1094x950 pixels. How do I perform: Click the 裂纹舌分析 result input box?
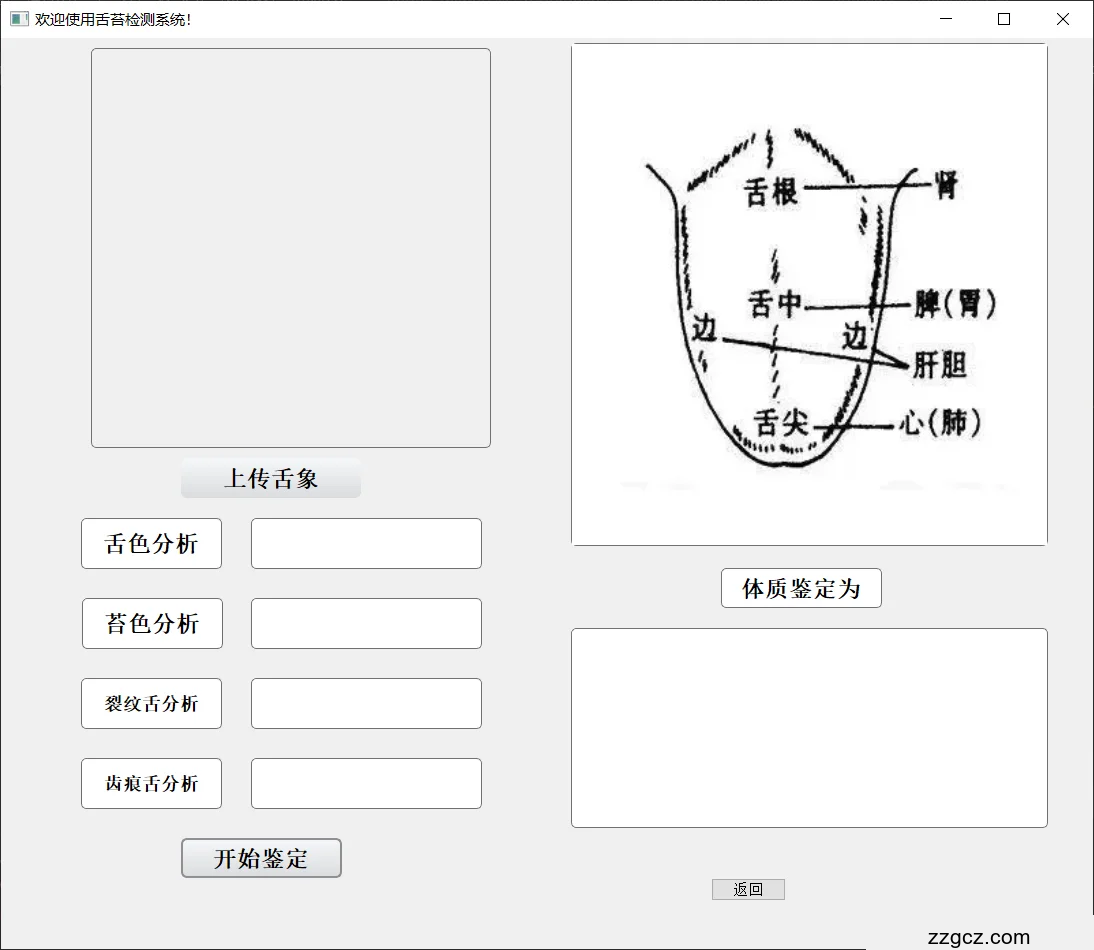(366, 704)
